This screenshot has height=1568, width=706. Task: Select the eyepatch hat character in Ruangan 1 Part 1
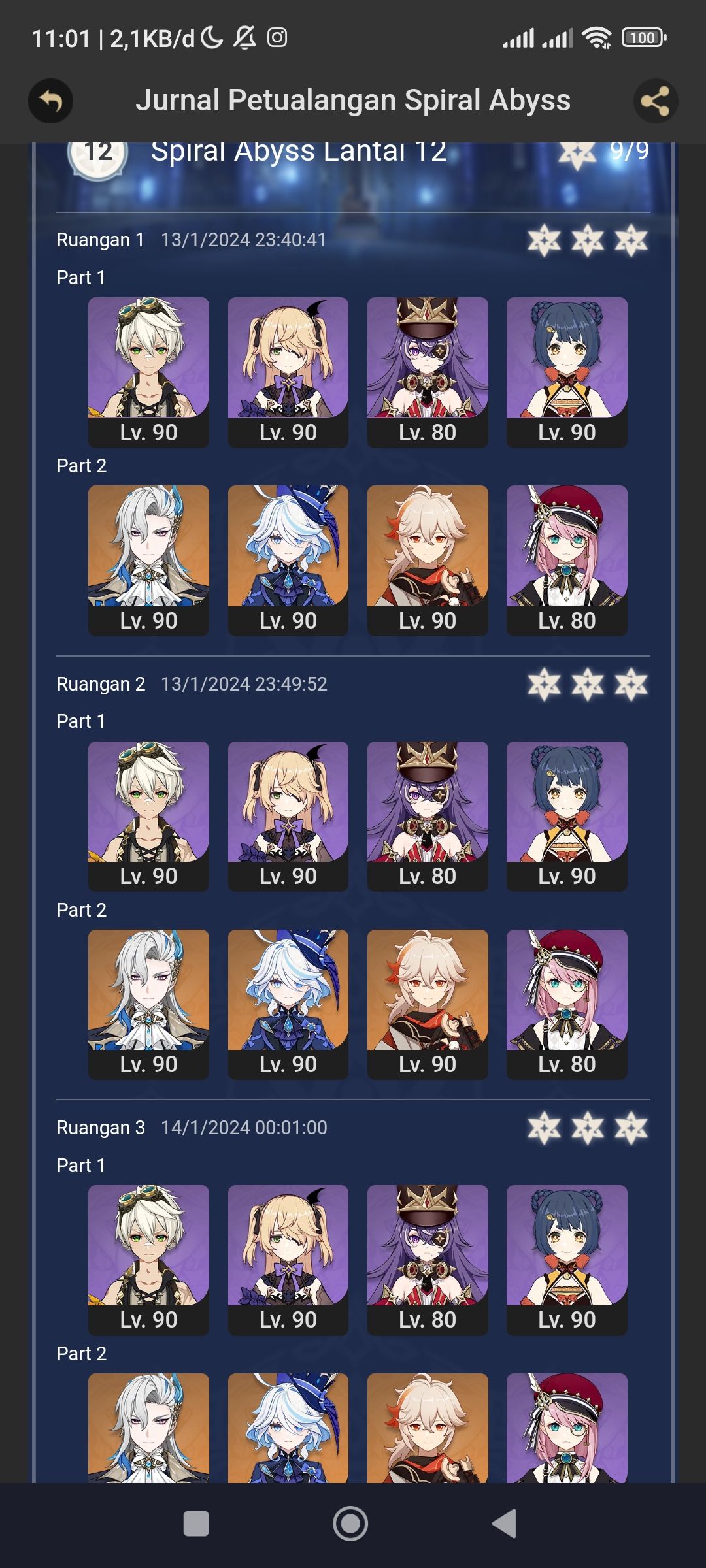click(x=428, y=372)
